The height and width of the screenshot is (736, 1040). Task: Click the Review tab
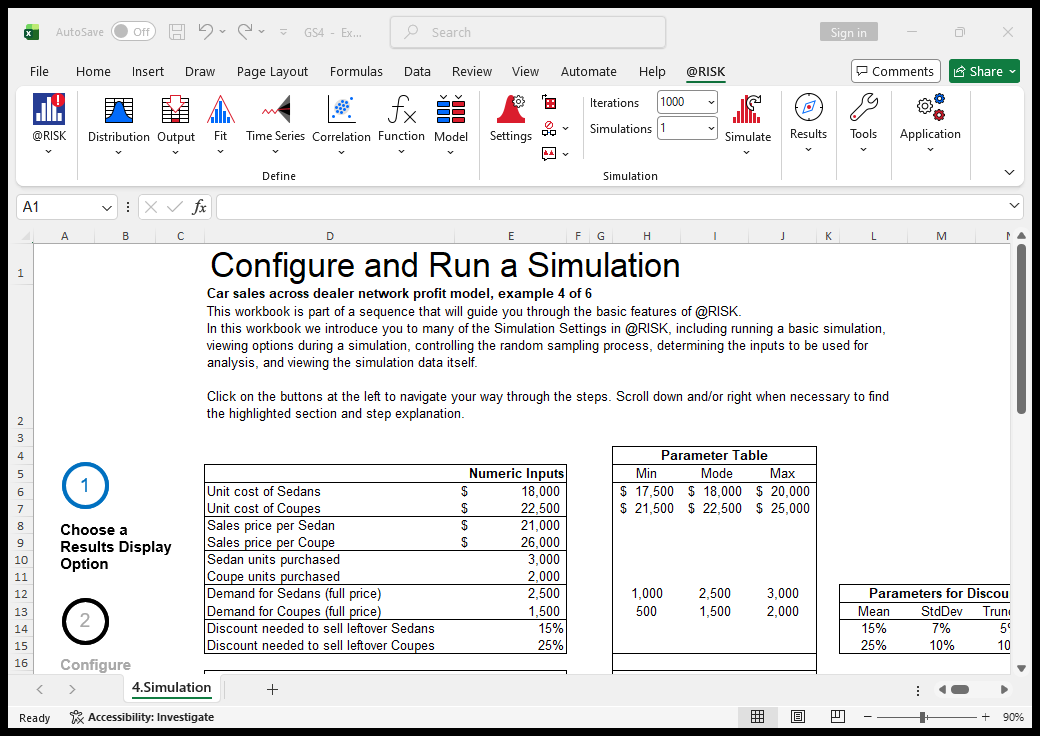coord(472,72)
